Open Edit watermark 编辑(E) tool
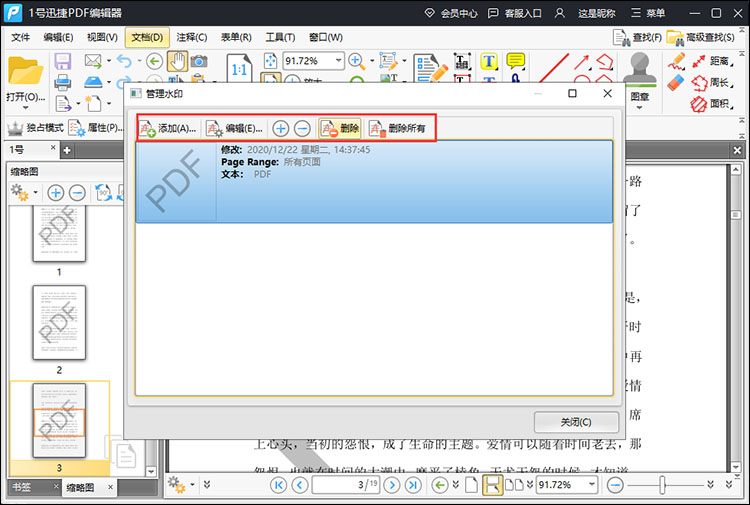The height and width of the screenshot is (505, 750). coord(234,128)
